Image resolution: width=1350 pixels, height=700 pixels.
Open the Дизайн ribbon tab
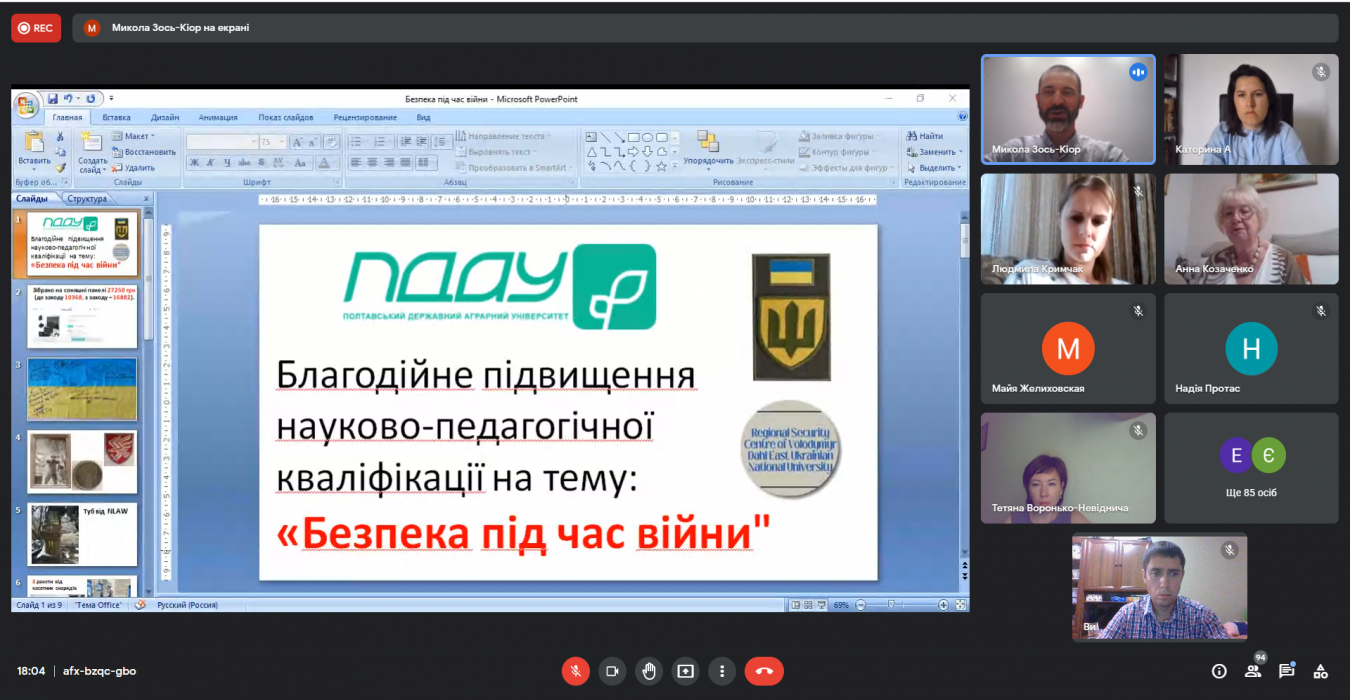coord(165,117)
